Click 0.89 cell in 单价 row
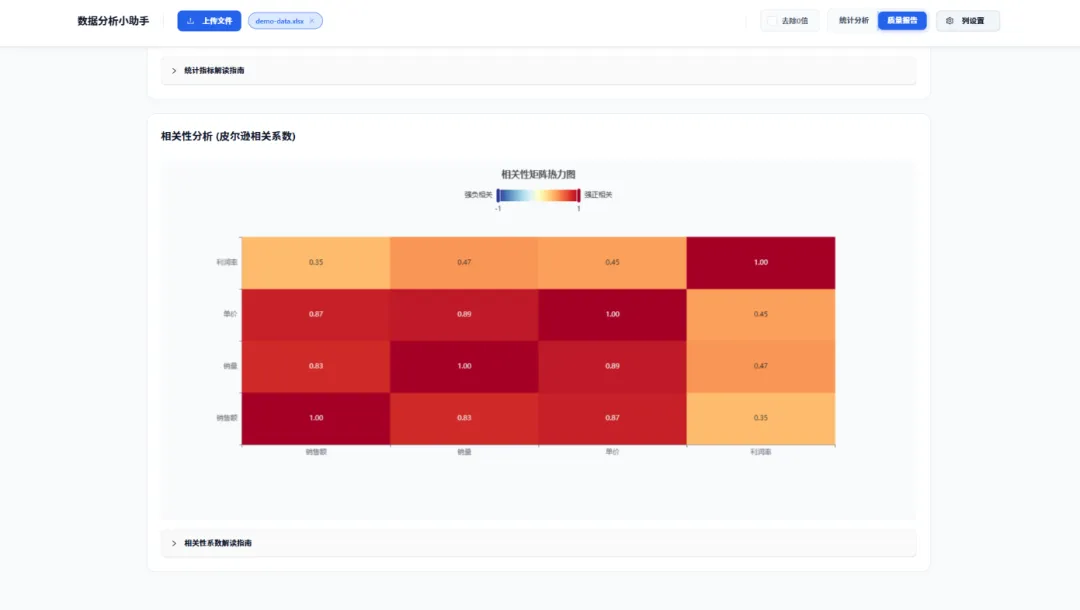Screen dimensions: 1080x610 click(x=464, y=314)
